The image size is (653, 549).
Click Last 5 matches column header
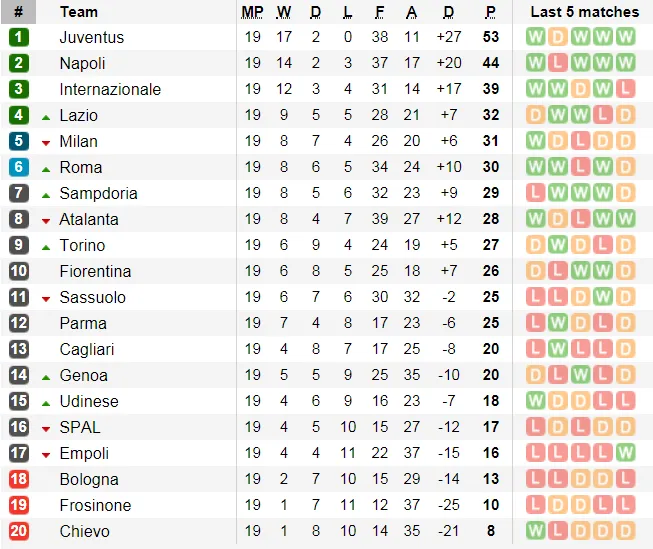point(584,12)
